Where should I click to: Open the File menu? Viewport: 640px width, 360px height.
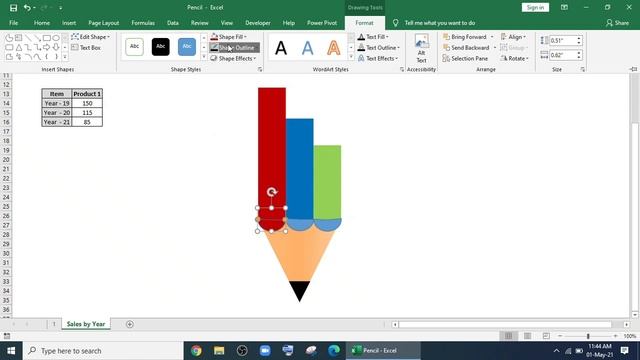13,23
